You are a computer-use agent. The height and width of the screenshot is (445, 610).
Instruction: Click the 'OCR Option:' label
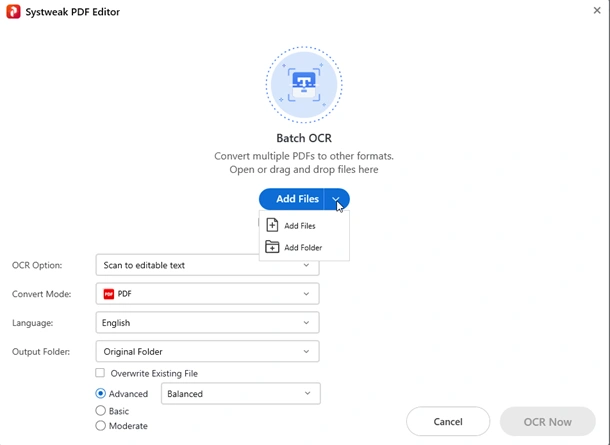[37, 265]
